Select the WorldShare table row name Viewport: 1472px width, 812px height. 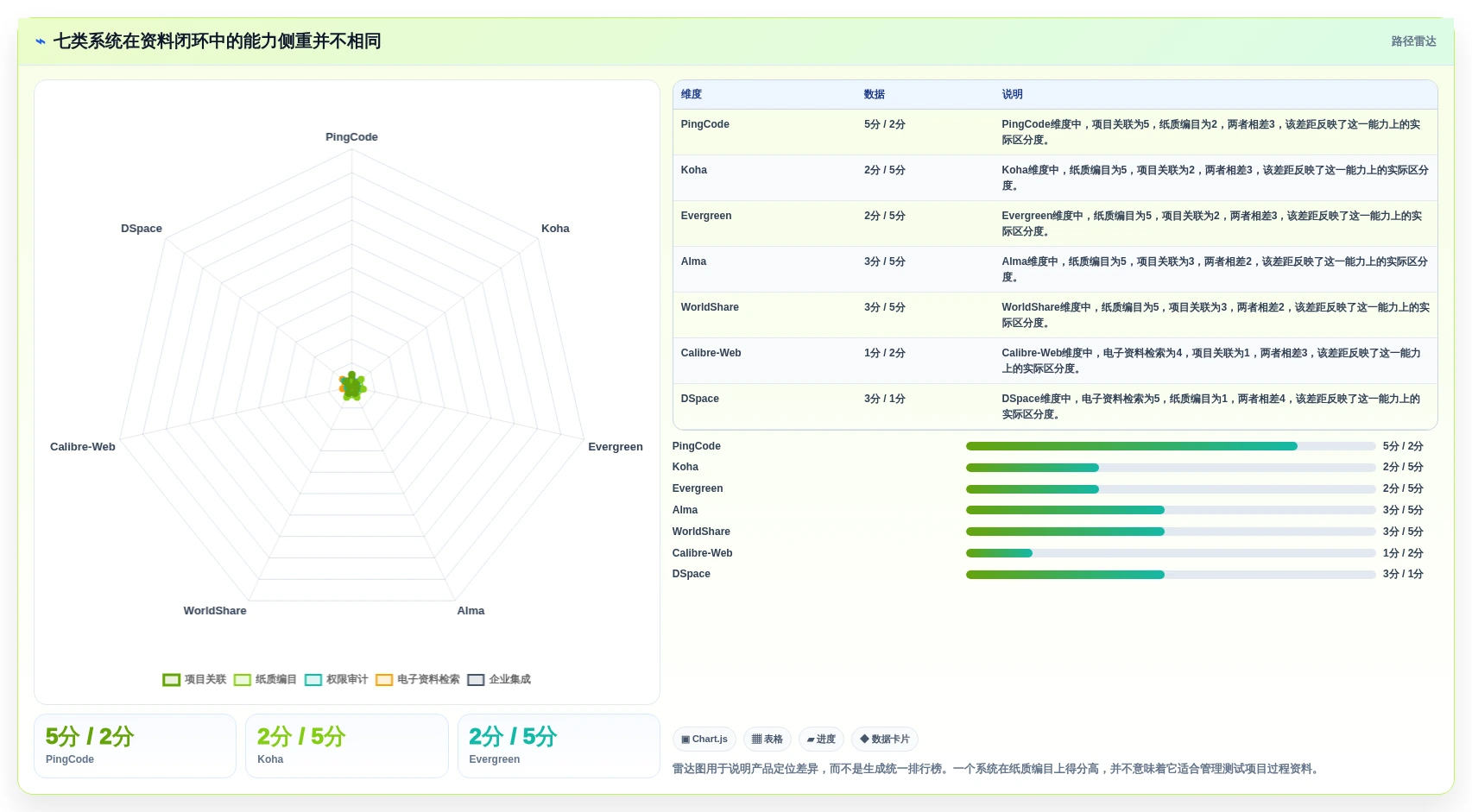click(710, 307)
